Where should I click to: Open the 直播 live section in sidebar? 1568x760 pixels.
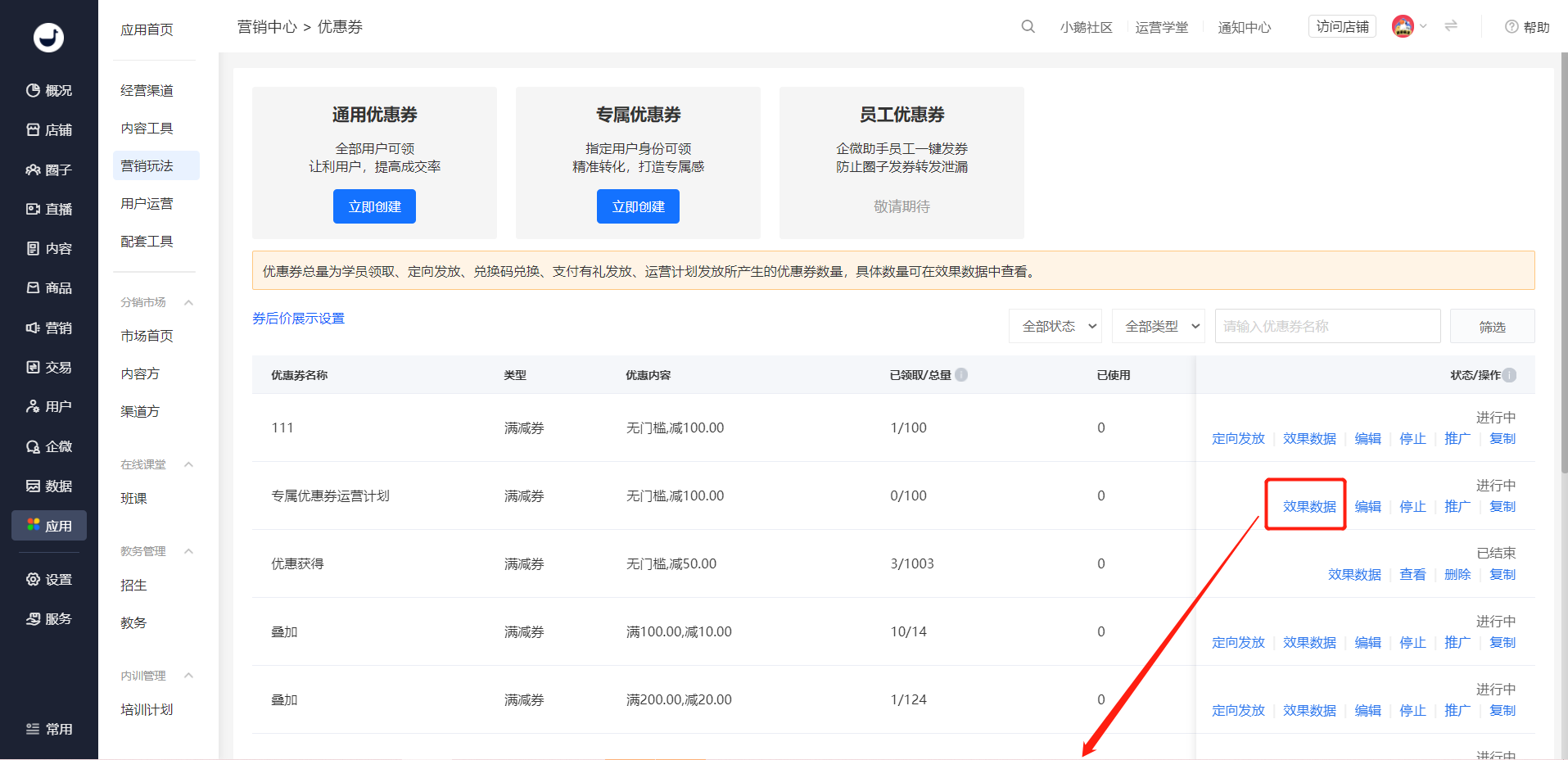[49, 209]
